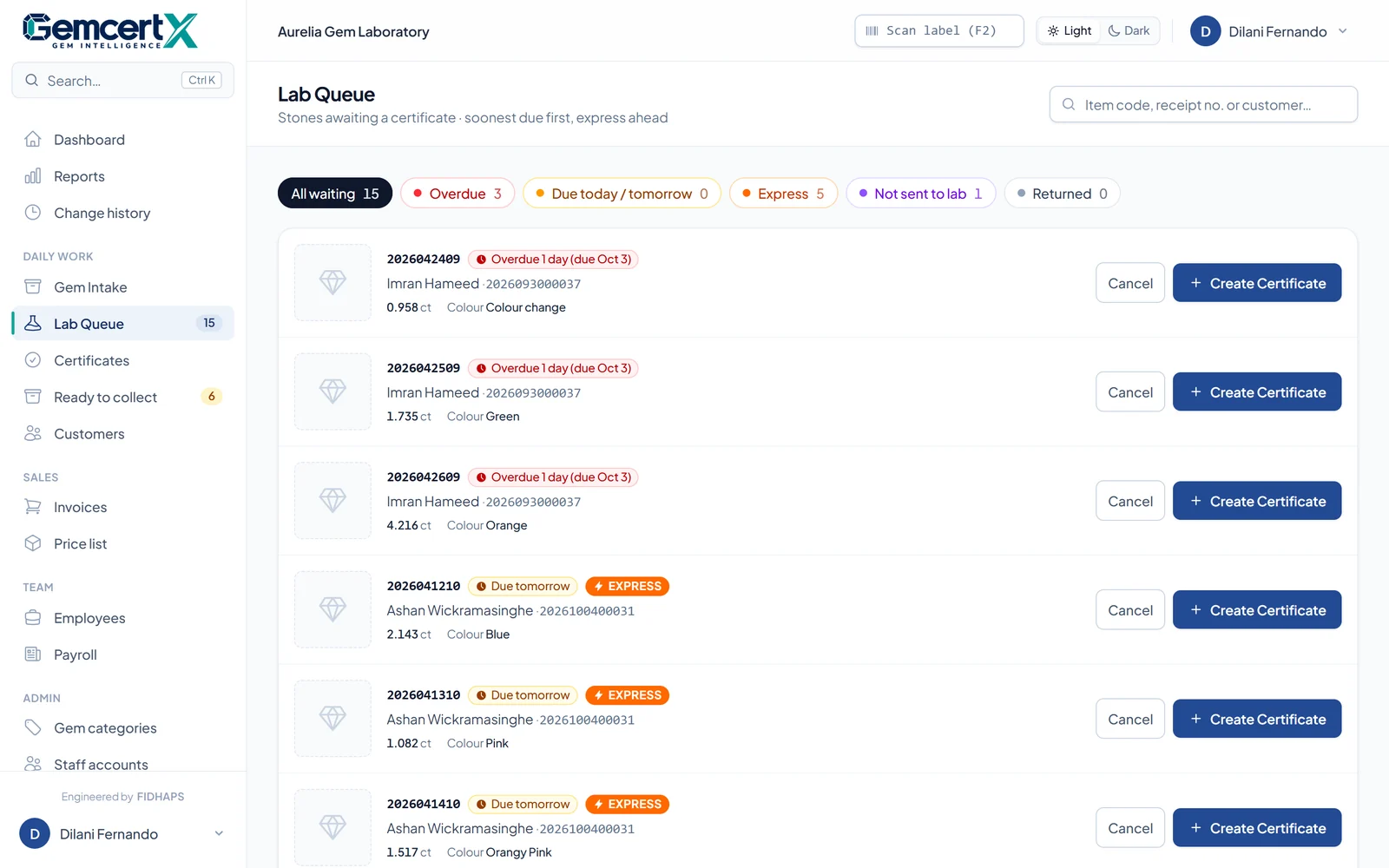Create Certificate for item 2026042609
This screenshot has width=1389, height=868.
pos(1257,501)
